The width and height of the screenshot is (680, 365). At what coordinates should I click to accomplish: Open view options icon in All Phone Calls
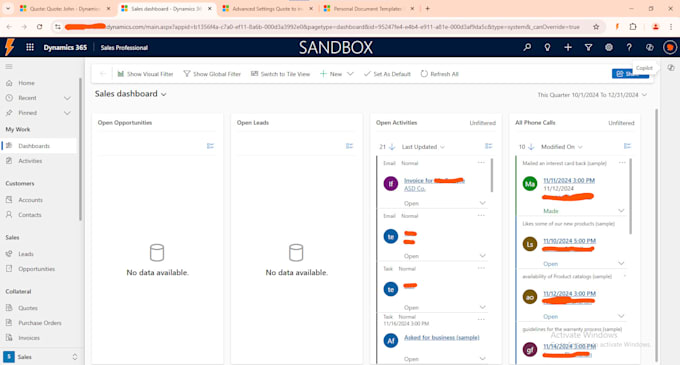point(627,146)
